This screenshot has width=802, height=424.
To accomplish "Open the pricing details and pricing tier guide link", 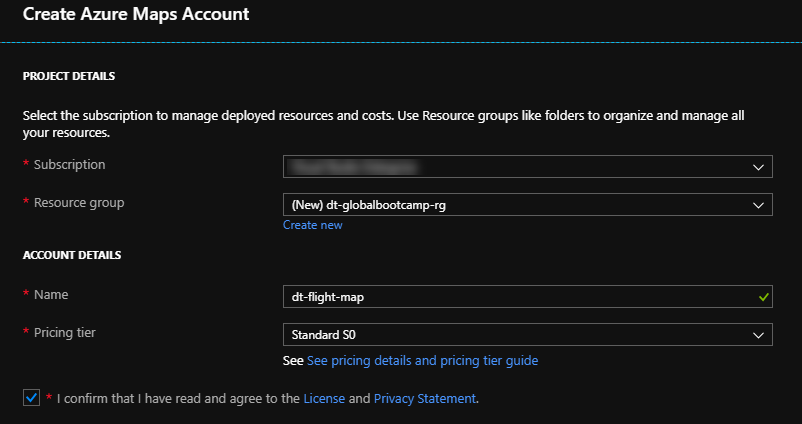I will [422, 360].
